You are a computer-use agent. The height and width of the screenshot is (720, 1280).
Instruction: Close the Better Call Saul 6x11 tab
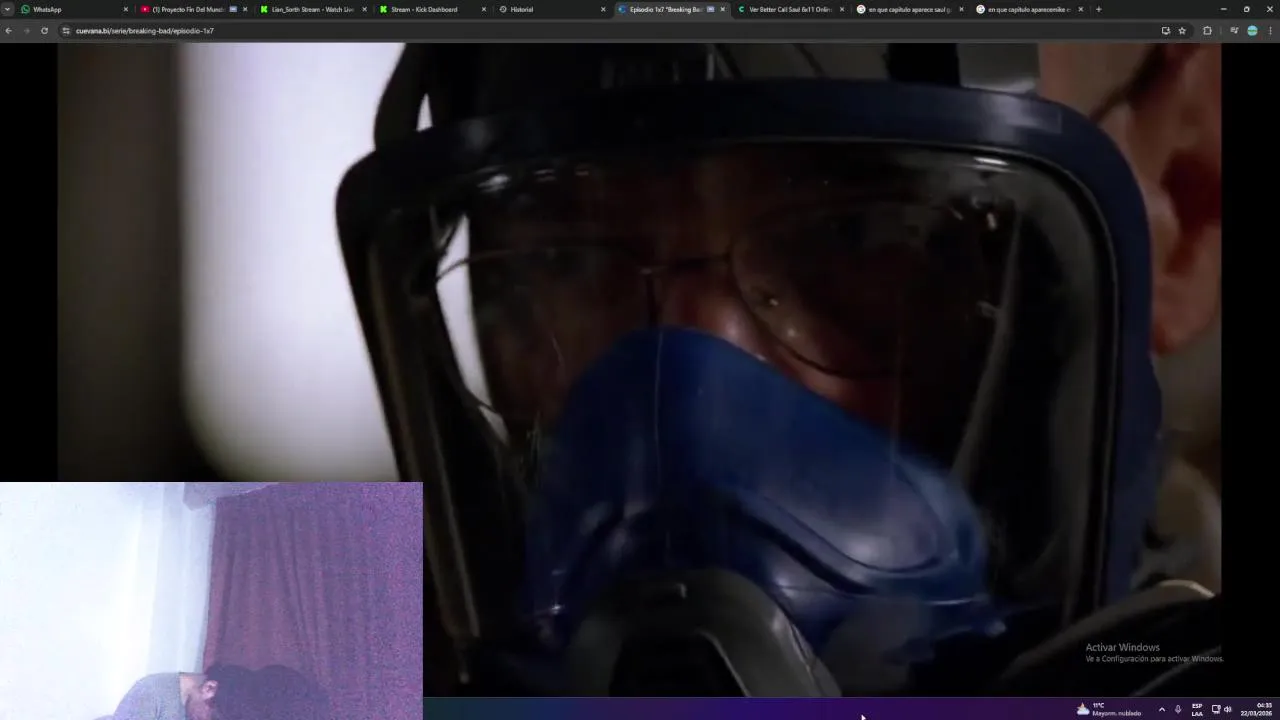pos(842,9)
